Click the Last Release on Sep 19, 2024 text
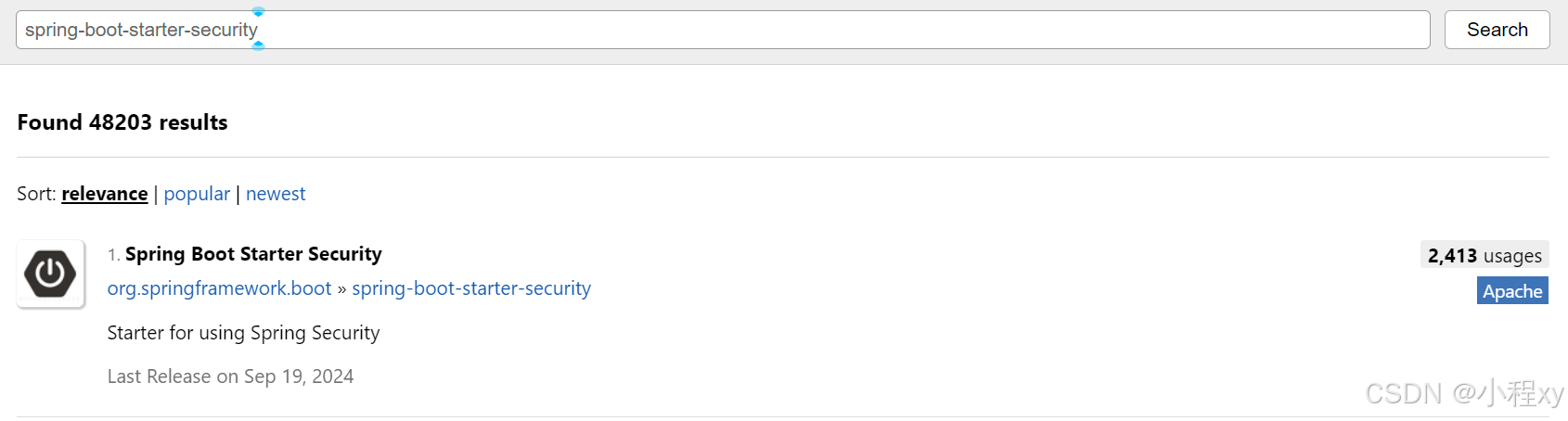 230,376
